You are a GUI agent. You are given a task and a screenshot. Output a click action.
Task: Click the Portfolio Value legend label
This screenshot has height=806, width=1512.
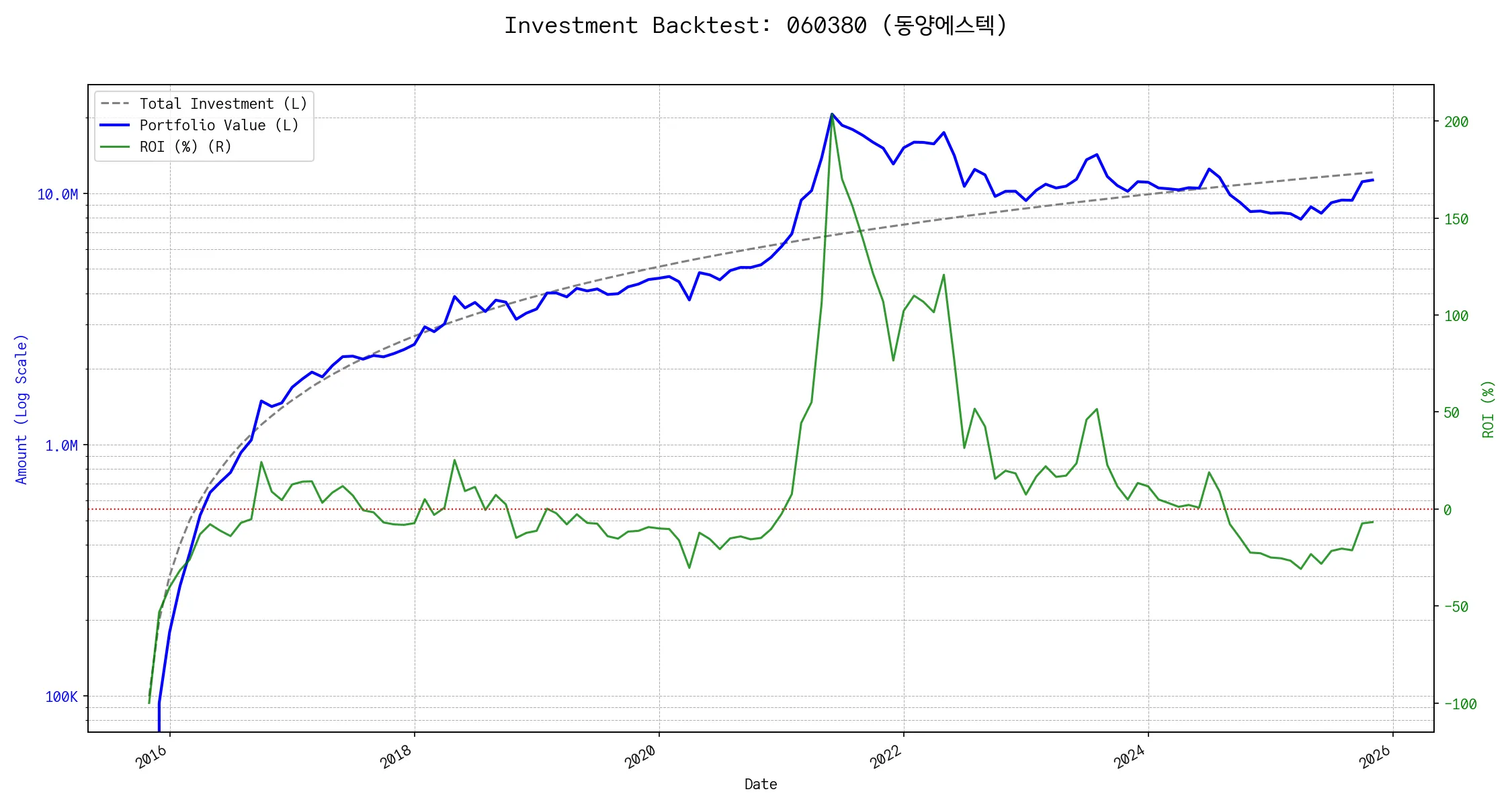tap(219, 125)
